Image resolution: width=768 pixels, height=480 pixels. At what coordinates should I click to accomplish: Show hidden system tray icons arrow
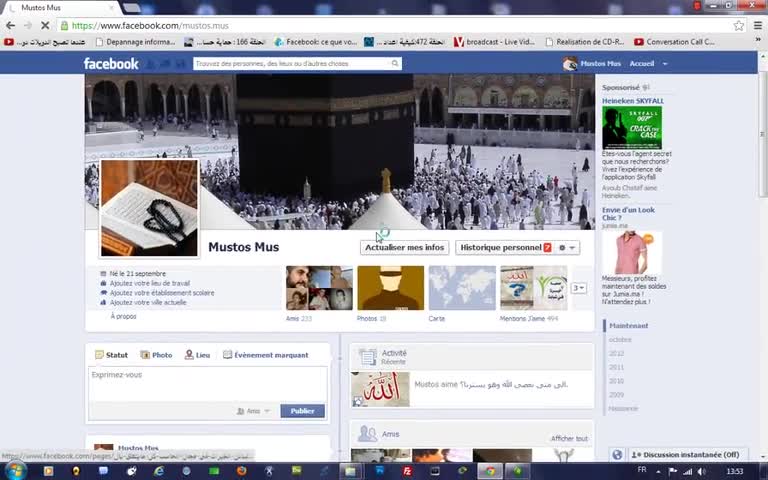[658, 471]
